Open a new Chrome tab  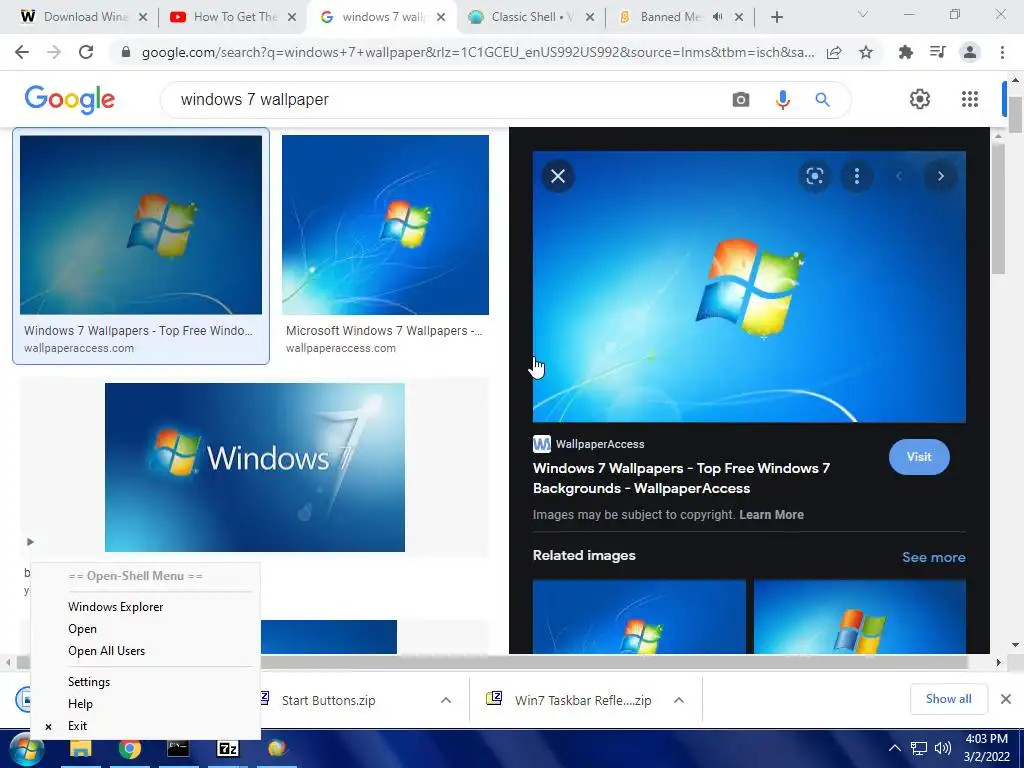776,17
